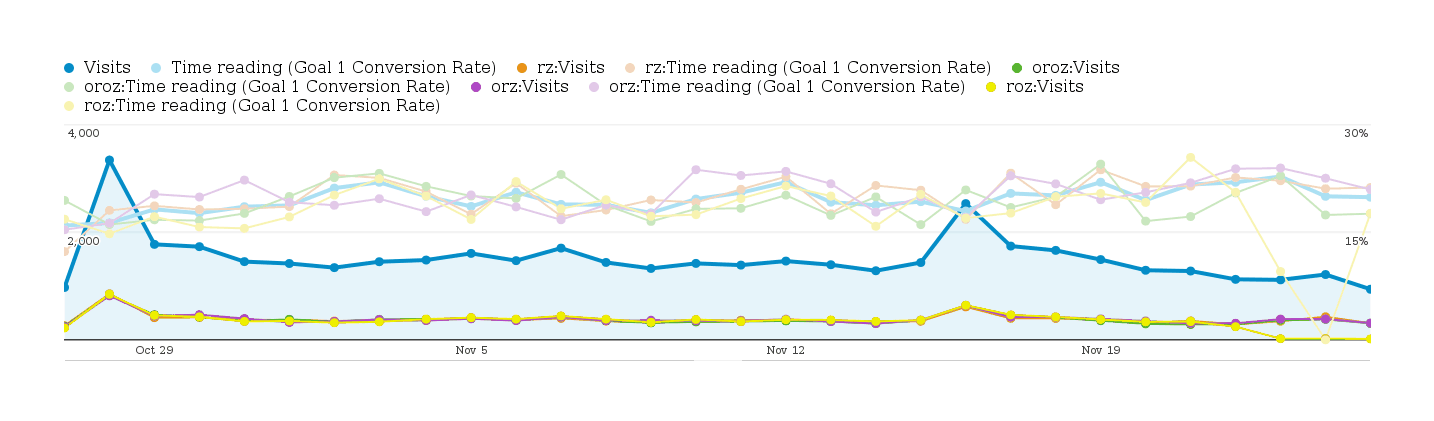Toggle orz:Time reading conversion rate legend
1434x421 pixels.
[786, 87]
